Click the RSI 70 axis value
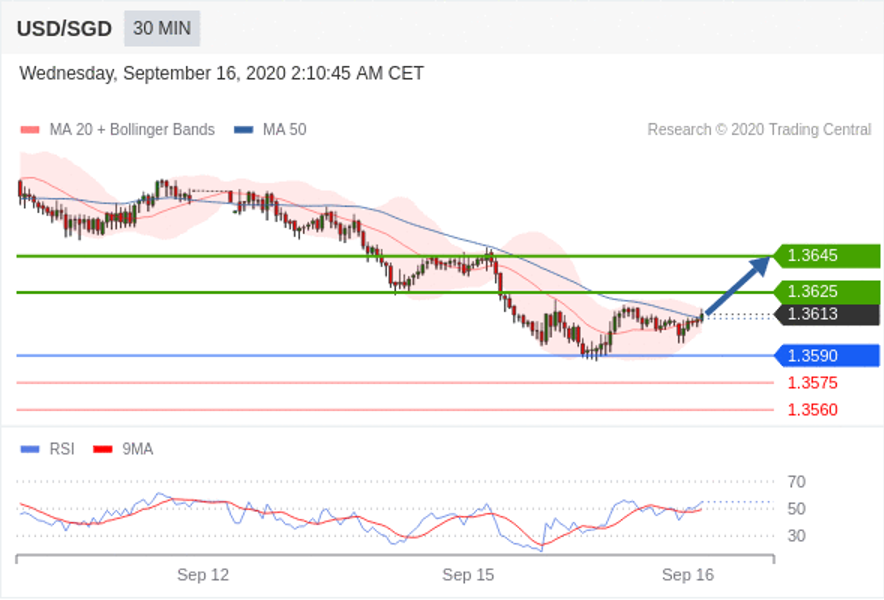The width and height of the screenshot is (884, 600). [797, 482]
